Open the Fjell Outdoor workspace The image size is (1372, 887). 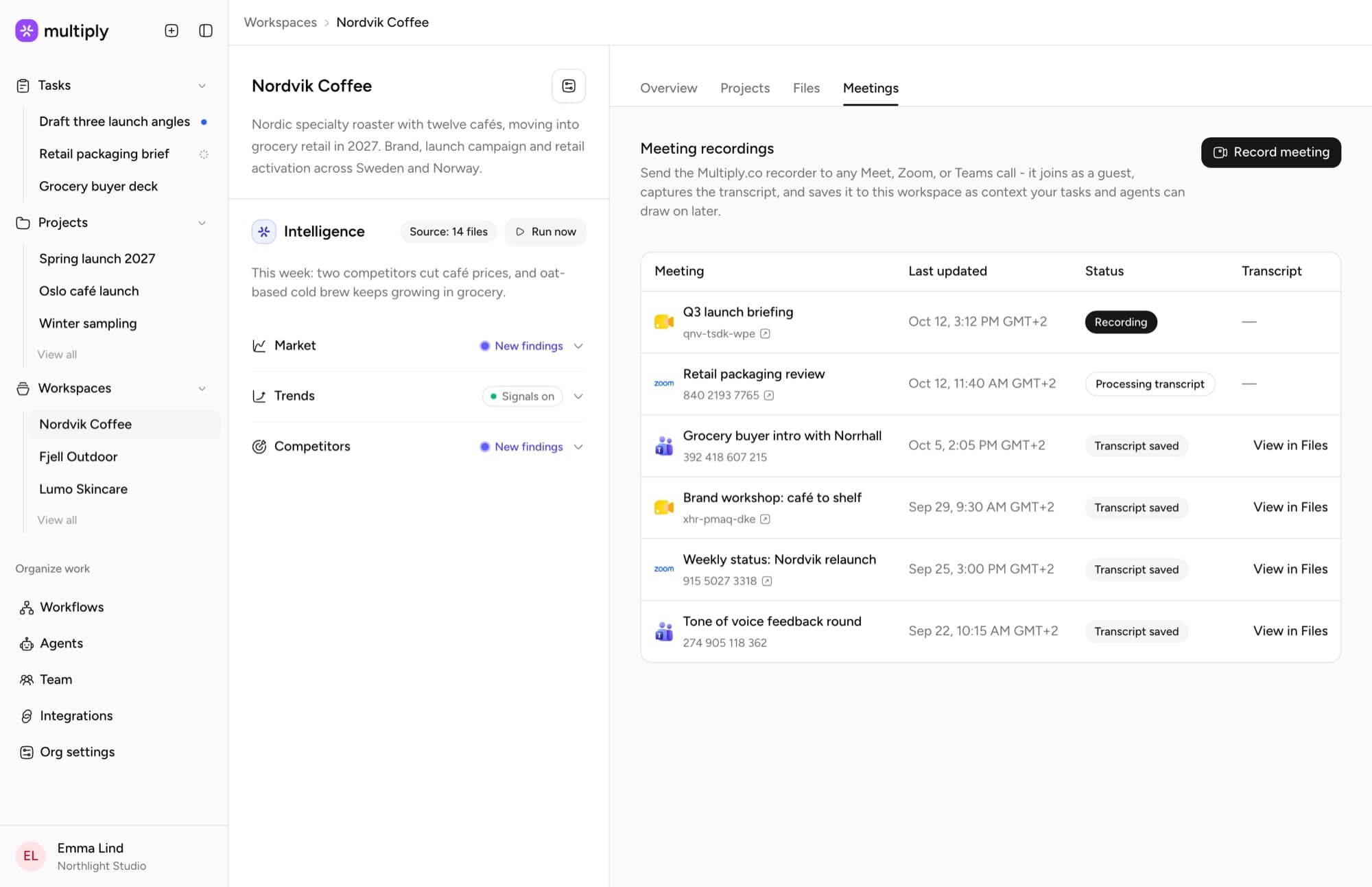point(78,457)
